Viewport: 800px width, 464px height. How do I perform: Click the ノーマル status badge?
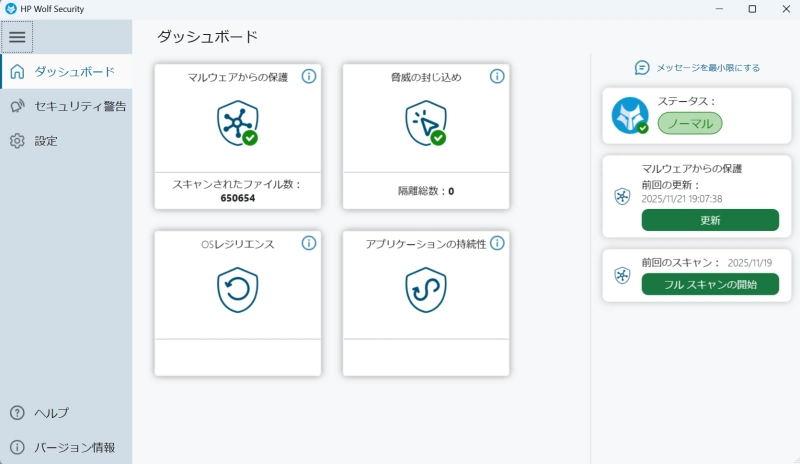pos(690,124)
